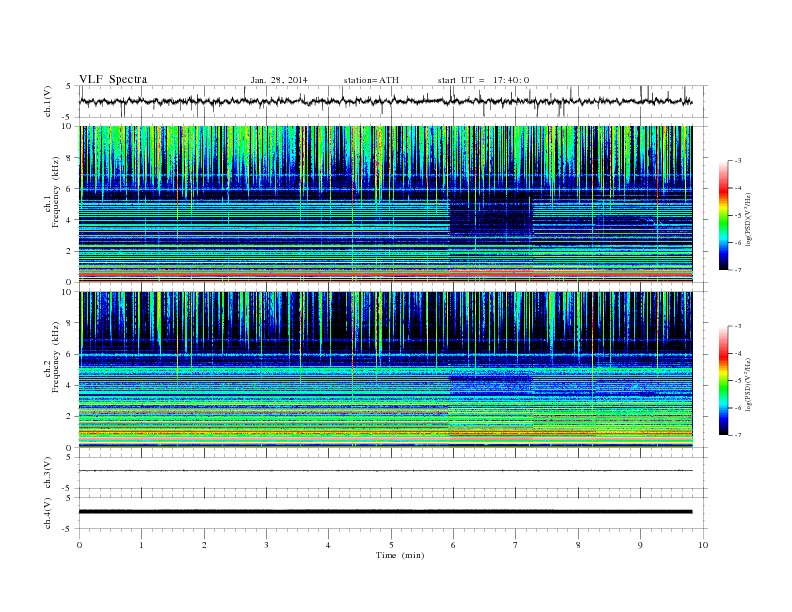Image resolution: width=792 pixels, height=612 pixels.
Task: Click the 'ch.4(V)' axis label
Action: tap(47, 513)
